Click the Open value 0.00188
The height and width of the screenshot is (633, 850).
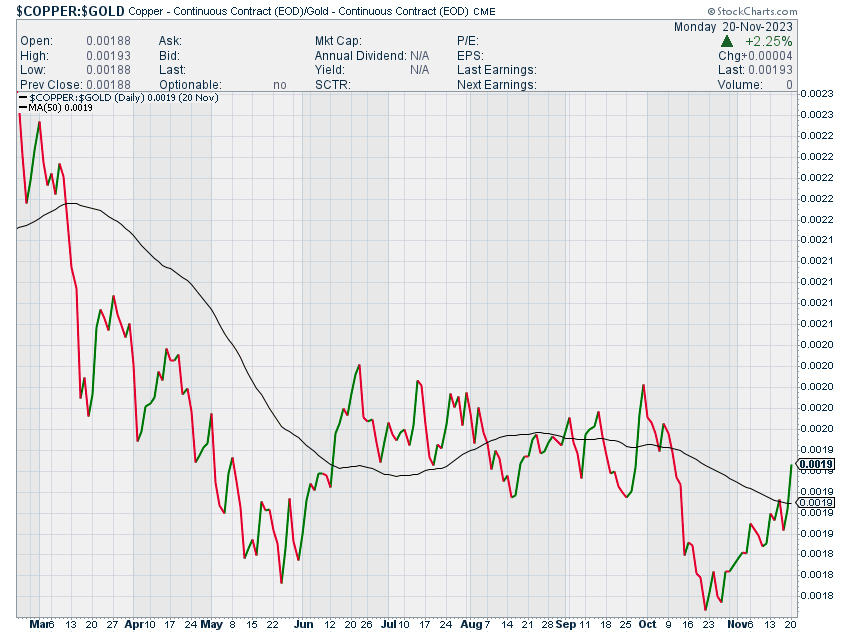pos(108,41)
